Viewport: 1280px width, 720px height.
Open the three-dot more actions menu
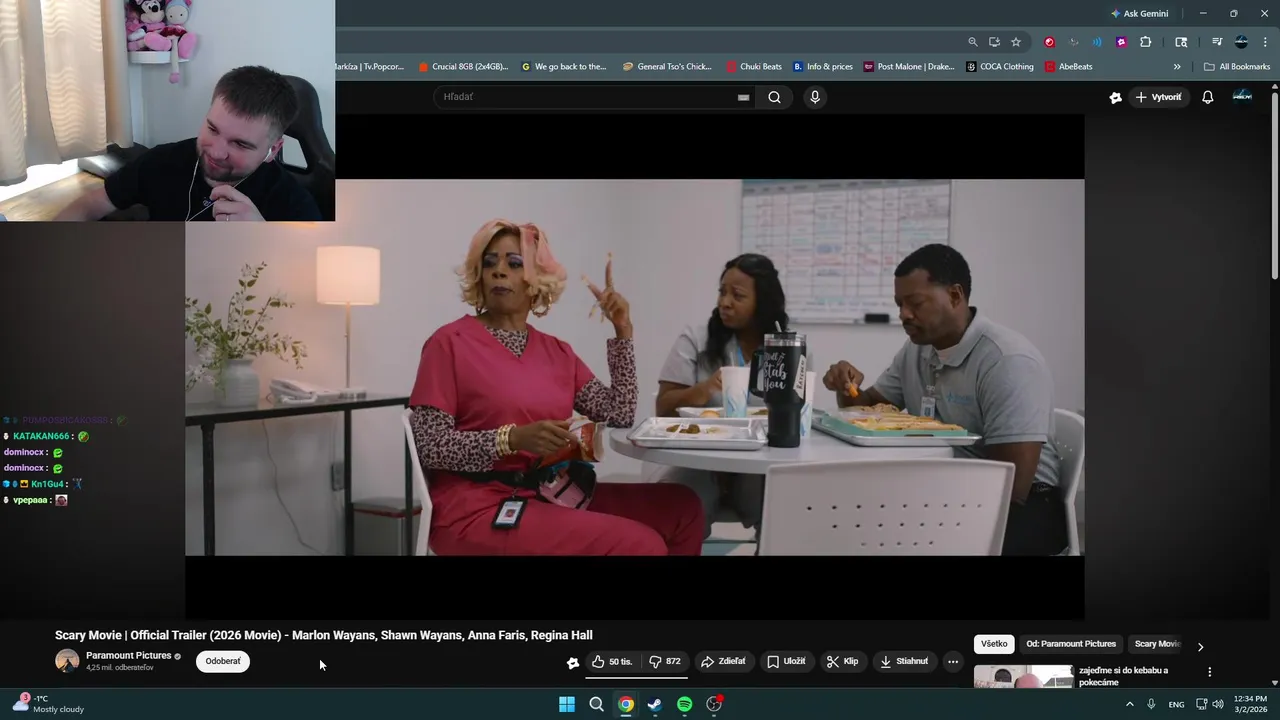pos(953,661)
